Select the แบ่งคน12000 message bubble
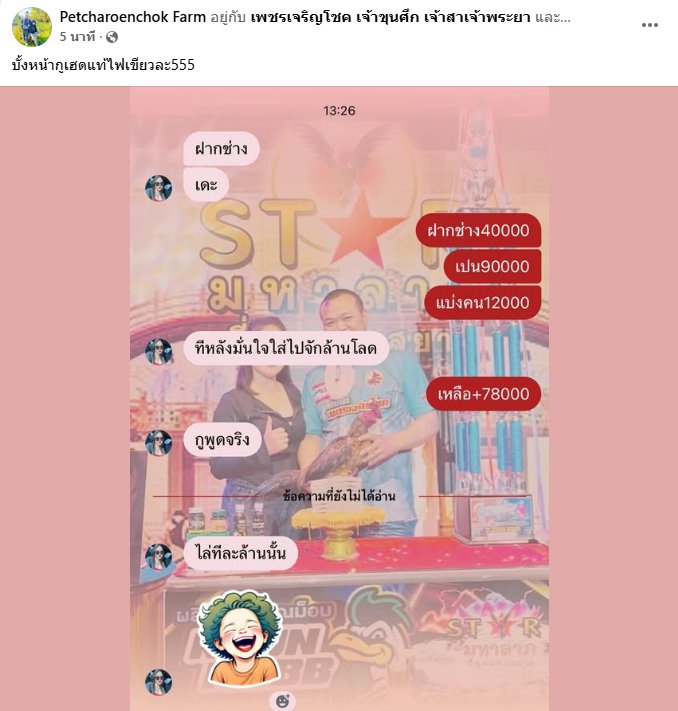This screenshot has width=678, height=711. tap(483, 302)
